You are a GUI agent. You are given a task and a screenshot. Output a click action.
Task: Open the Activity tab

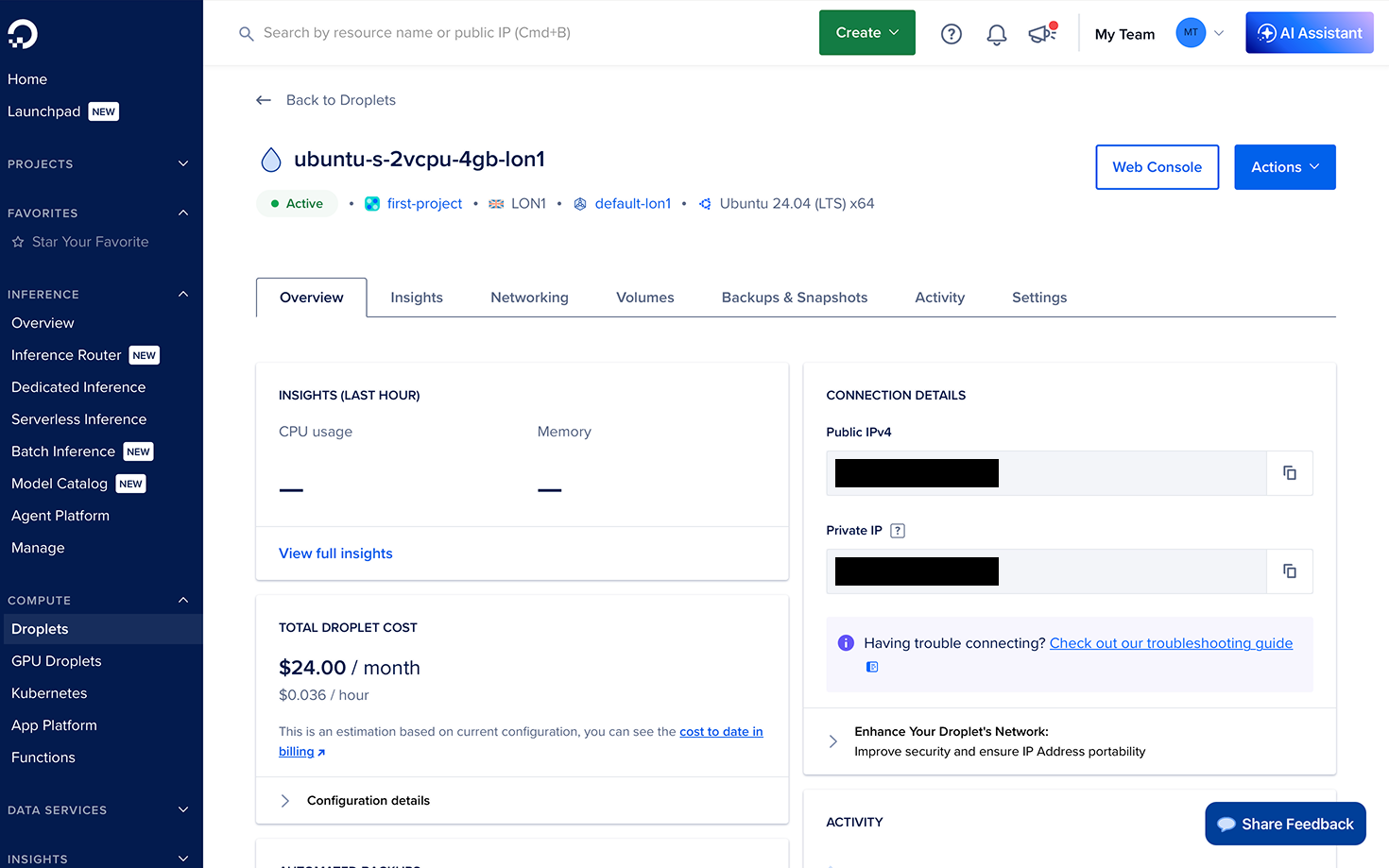940,298
